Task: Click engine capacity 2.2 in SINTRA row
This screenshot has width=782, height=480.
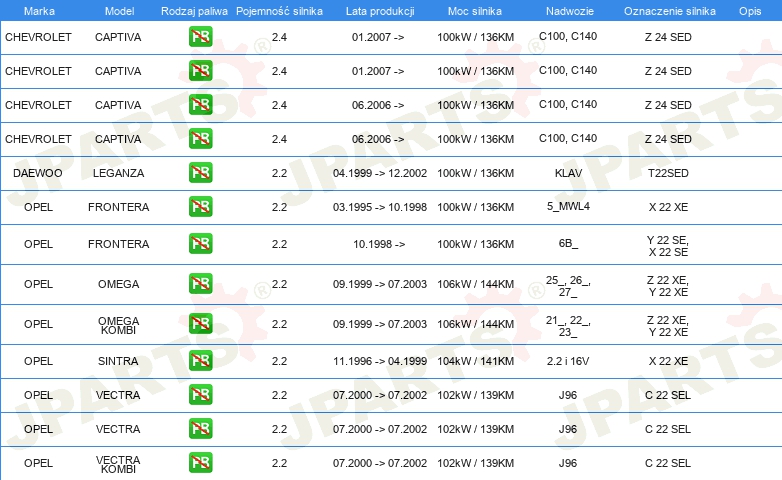Action: [x=279, y=361]
